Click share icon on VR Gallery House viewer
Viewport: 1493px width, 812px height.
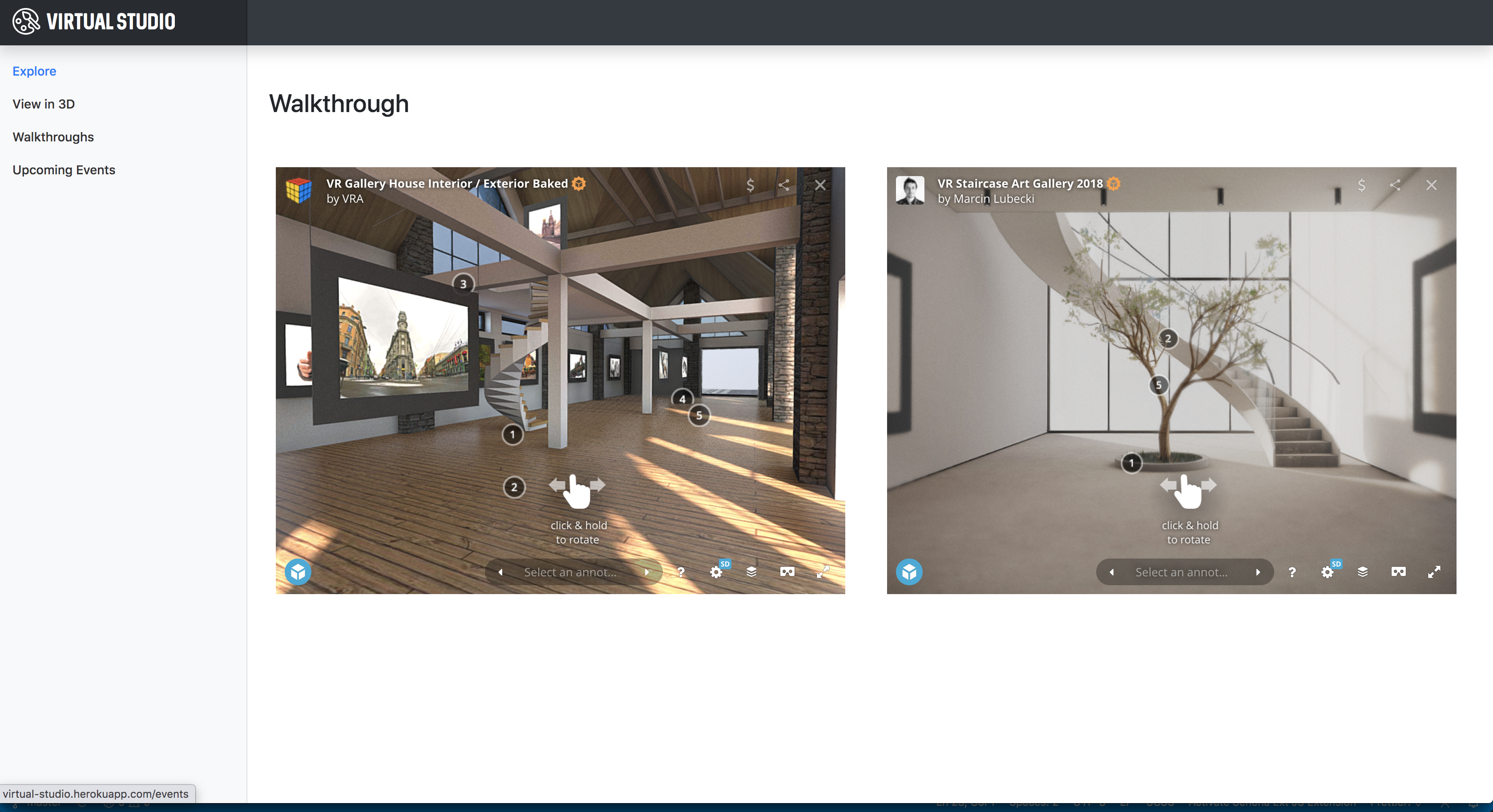click(x=784, y=185)
